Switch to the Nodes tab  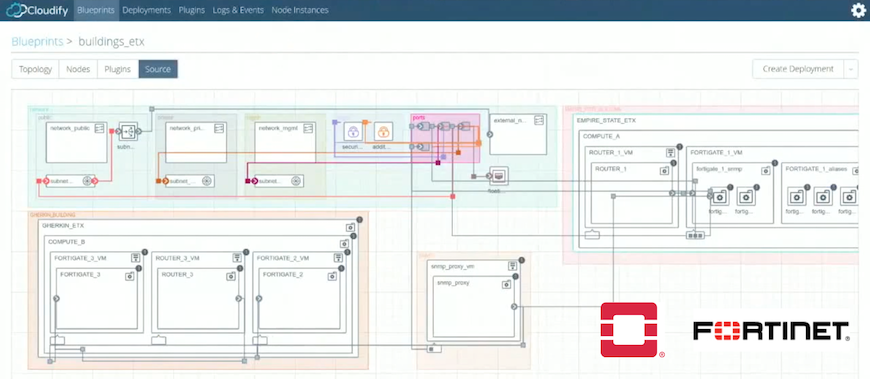78,69
